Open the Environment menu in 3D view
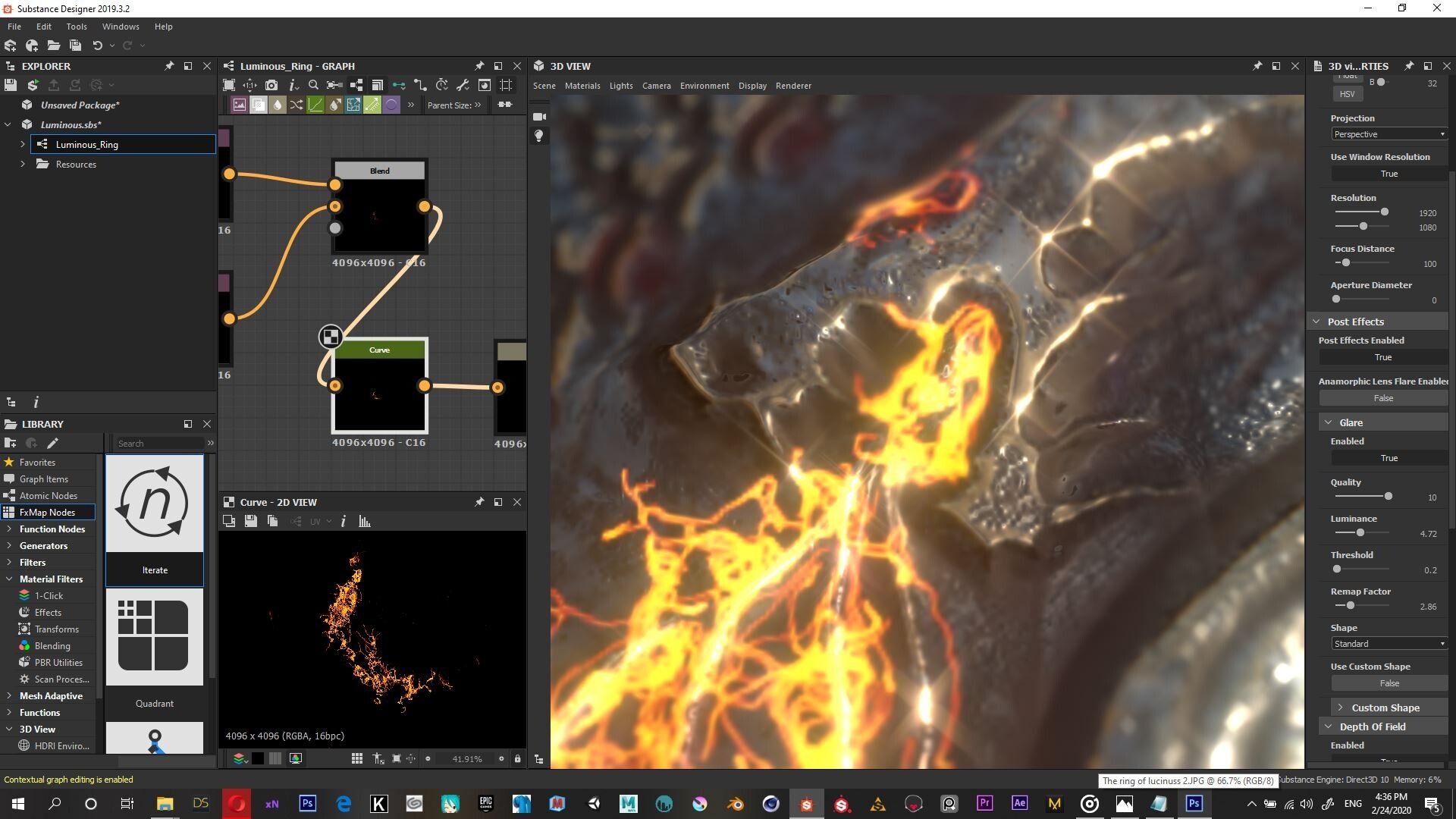1456x819 pixels. pos(704,86)
